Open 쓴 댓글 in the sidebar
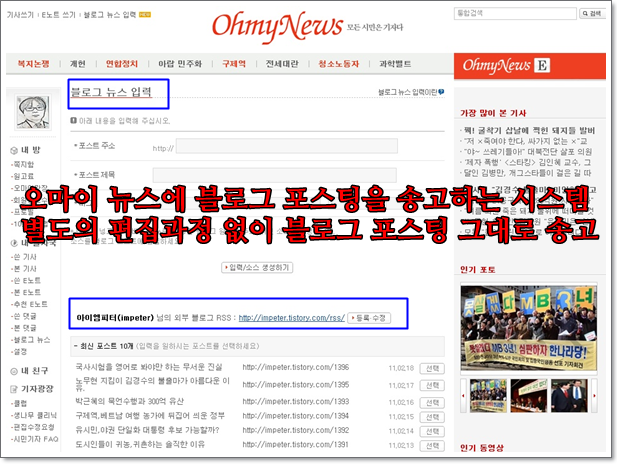The image size is (618, 464). tap(25, 316)
